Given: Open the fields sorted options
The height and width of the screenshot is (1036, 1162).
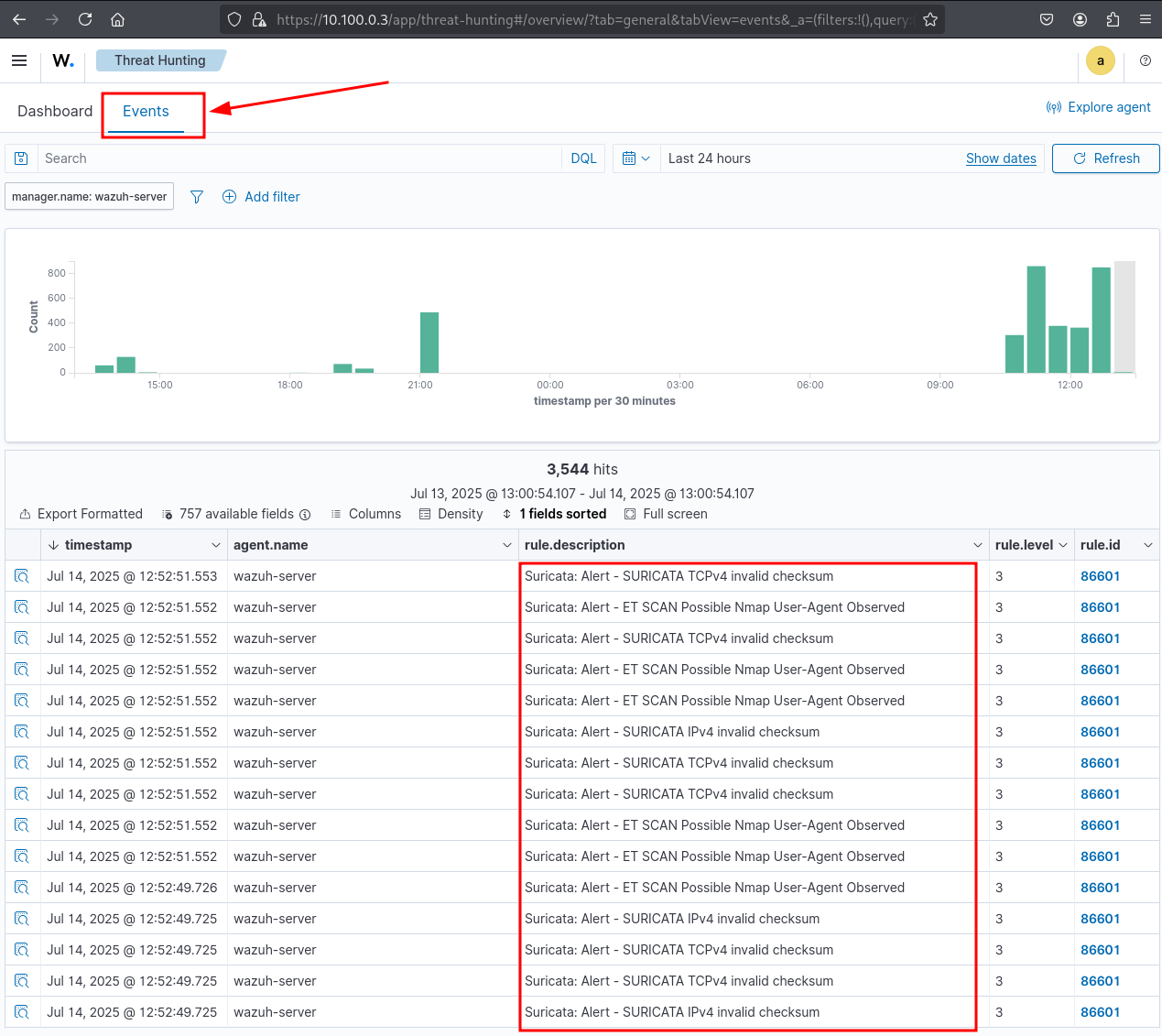Looking at the screenshot, I should coord(554,514).
